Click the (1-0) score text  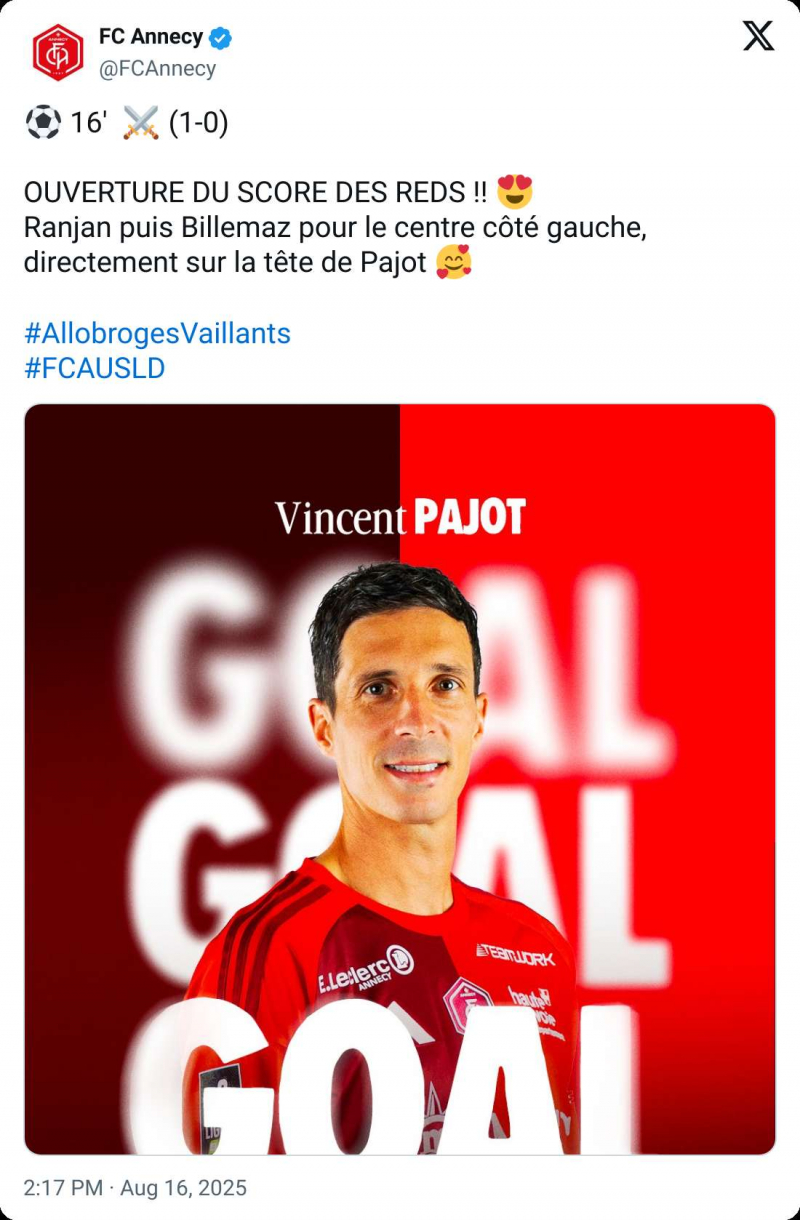(x=198, y=123)
